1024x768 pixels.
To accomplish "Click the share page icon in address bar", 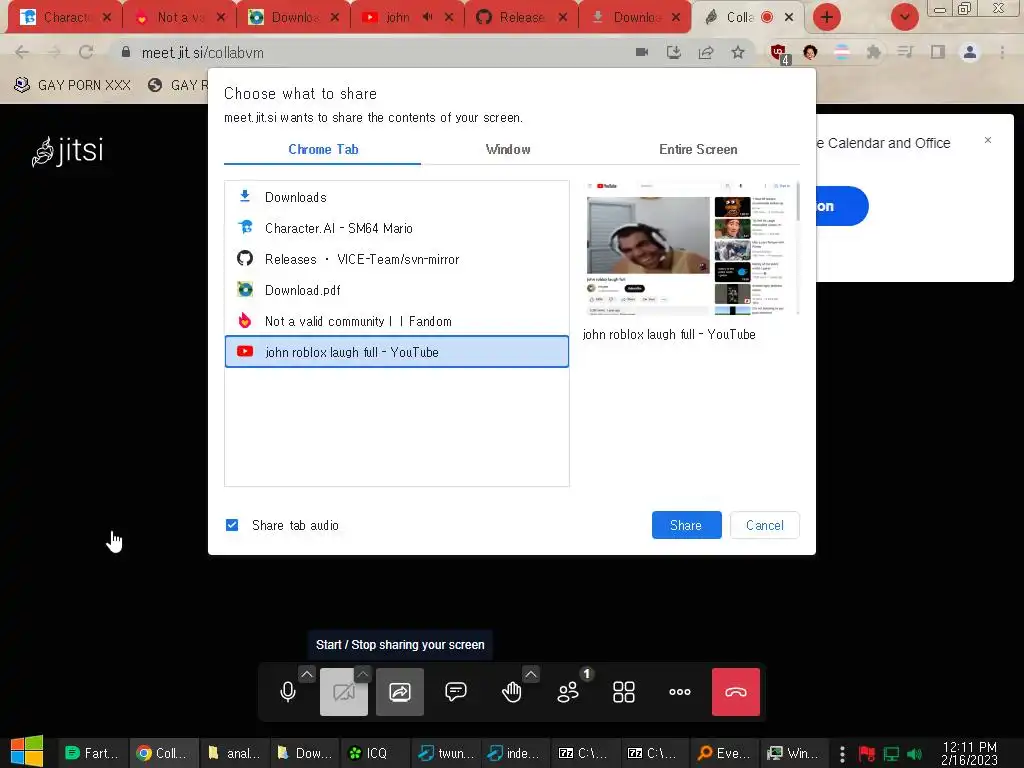I will click(x=706, y=52).
